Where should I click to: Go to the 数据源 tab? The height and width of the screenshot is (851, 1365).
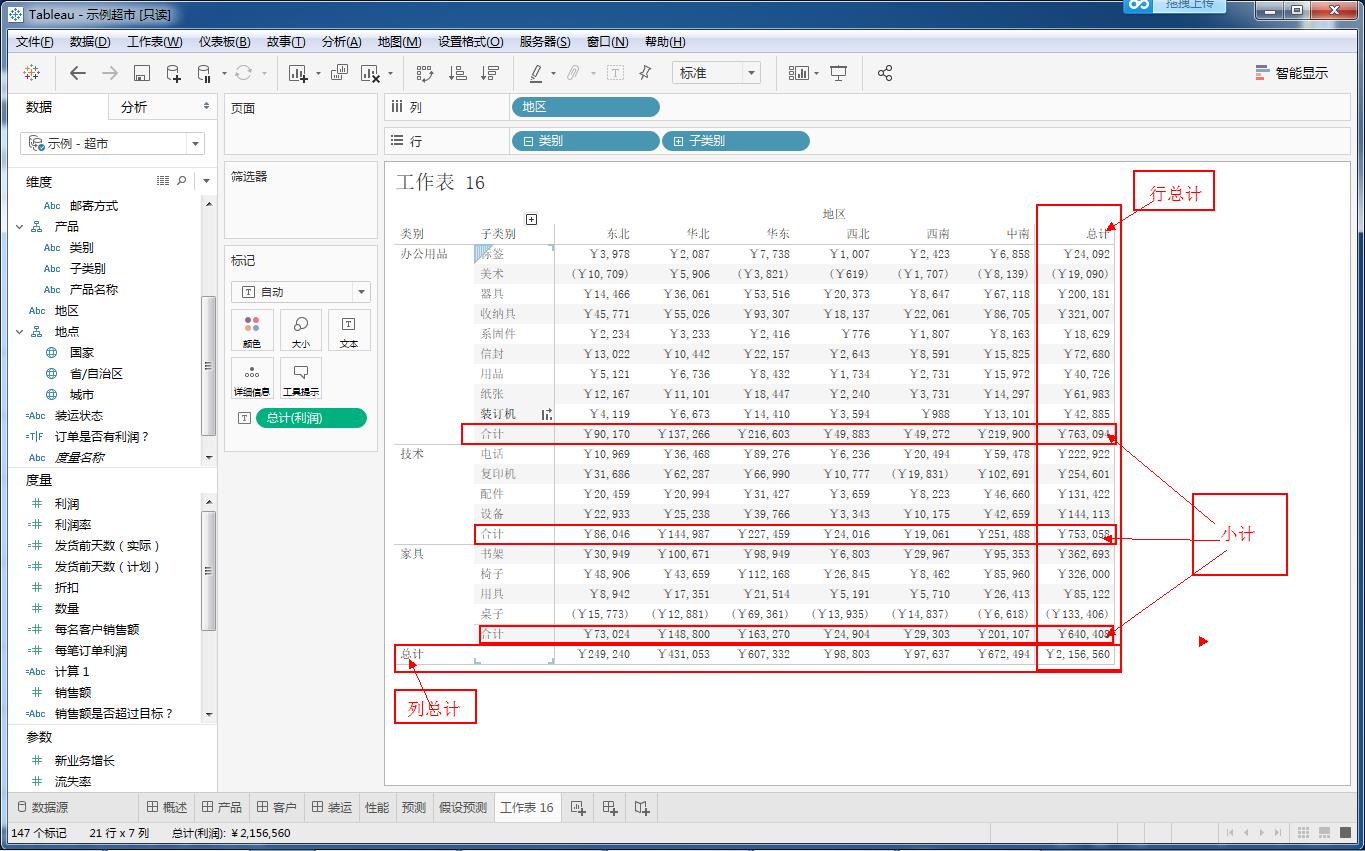43,807
